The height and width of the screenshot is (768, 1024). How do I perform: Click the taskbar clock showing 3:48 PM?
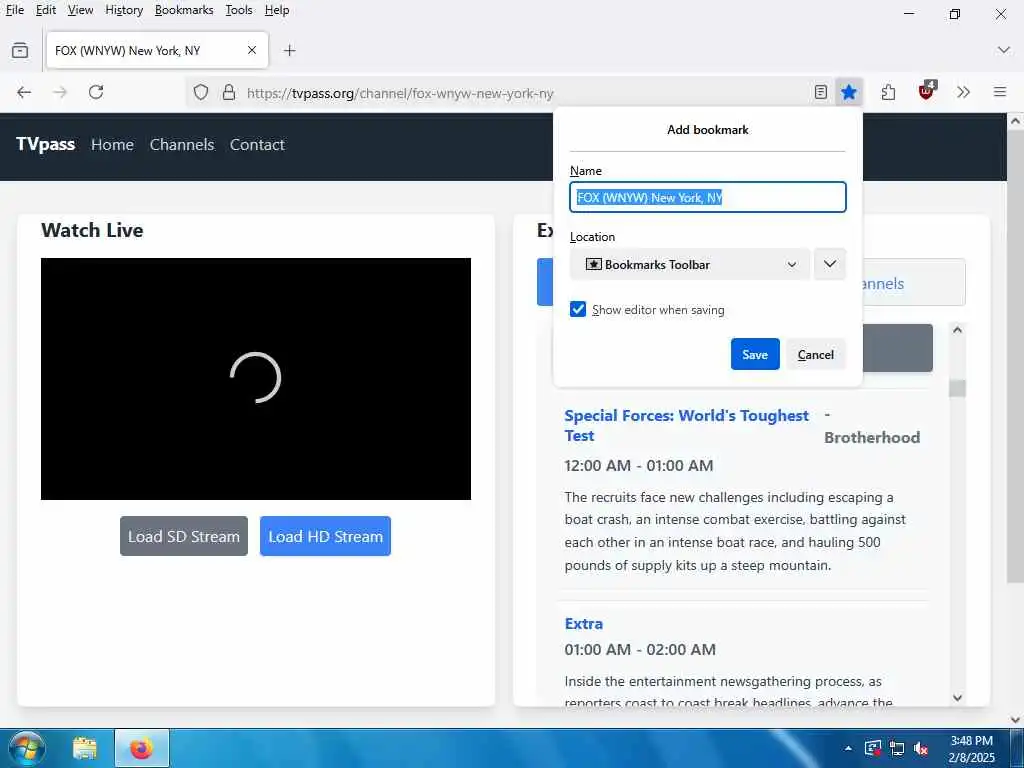[972, 749]
